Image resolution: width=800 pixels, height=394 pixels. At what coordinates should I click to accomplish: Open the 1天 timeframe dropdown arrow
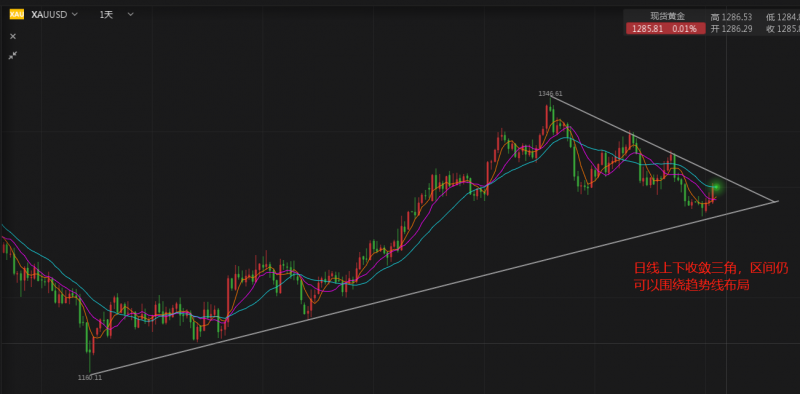point(131,14)
